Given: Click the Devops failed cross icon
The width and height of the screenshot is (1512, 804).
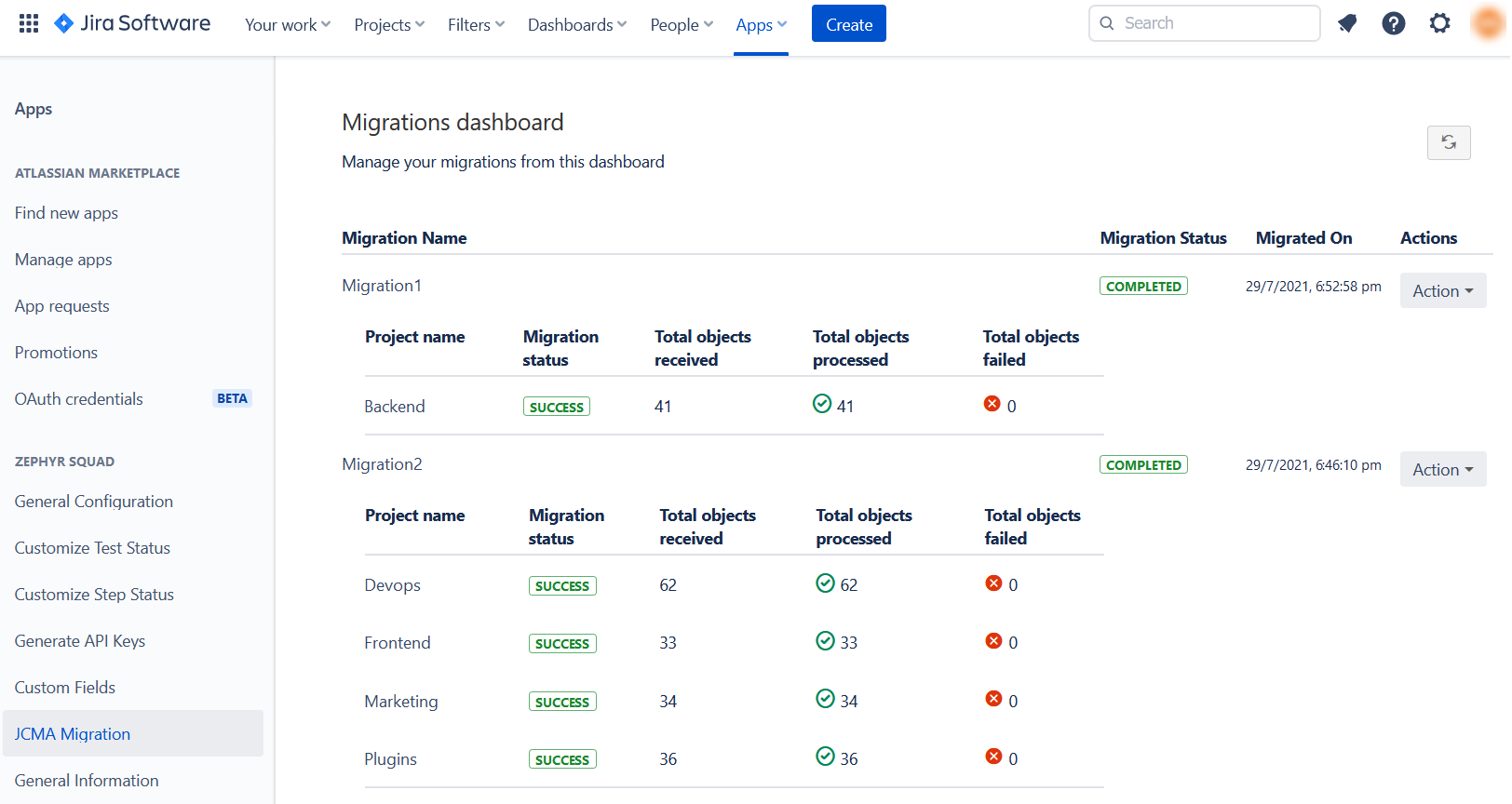Looking at the screenshot, I should (x=994, y=583).
